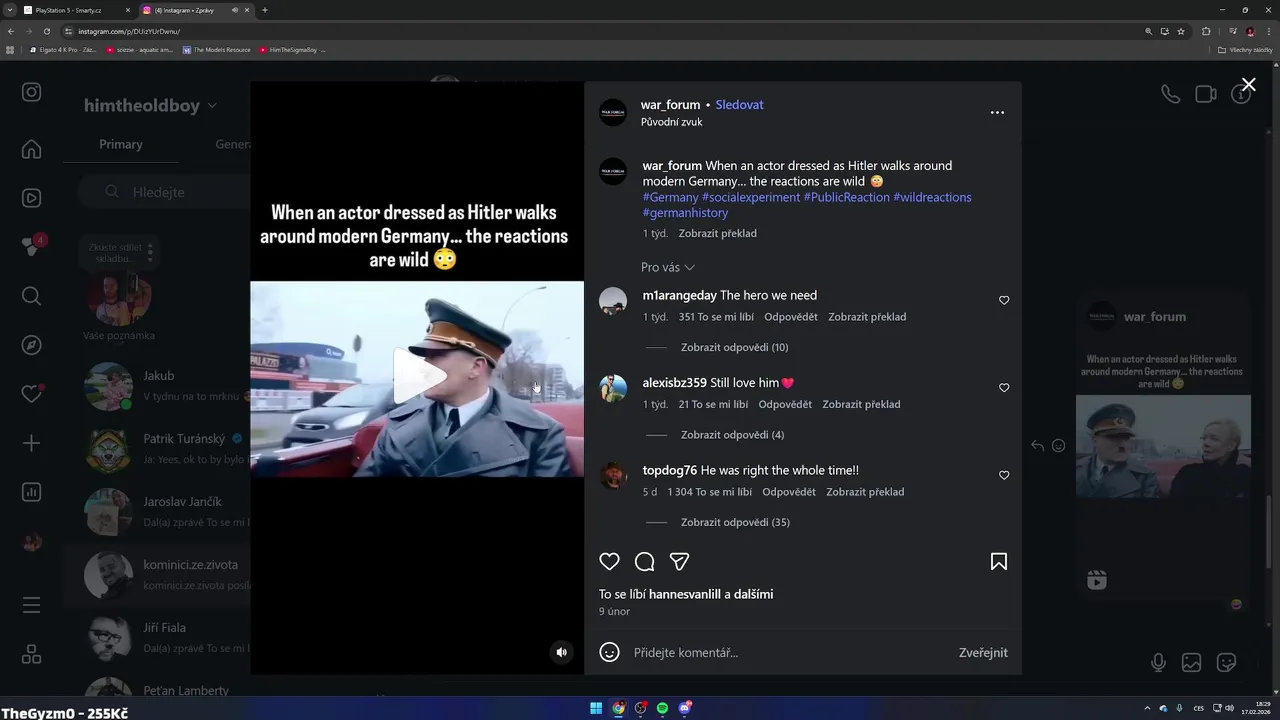
Task: Open the #Germany hashtag
Action: pyautogui.click(x=671, y=197)
